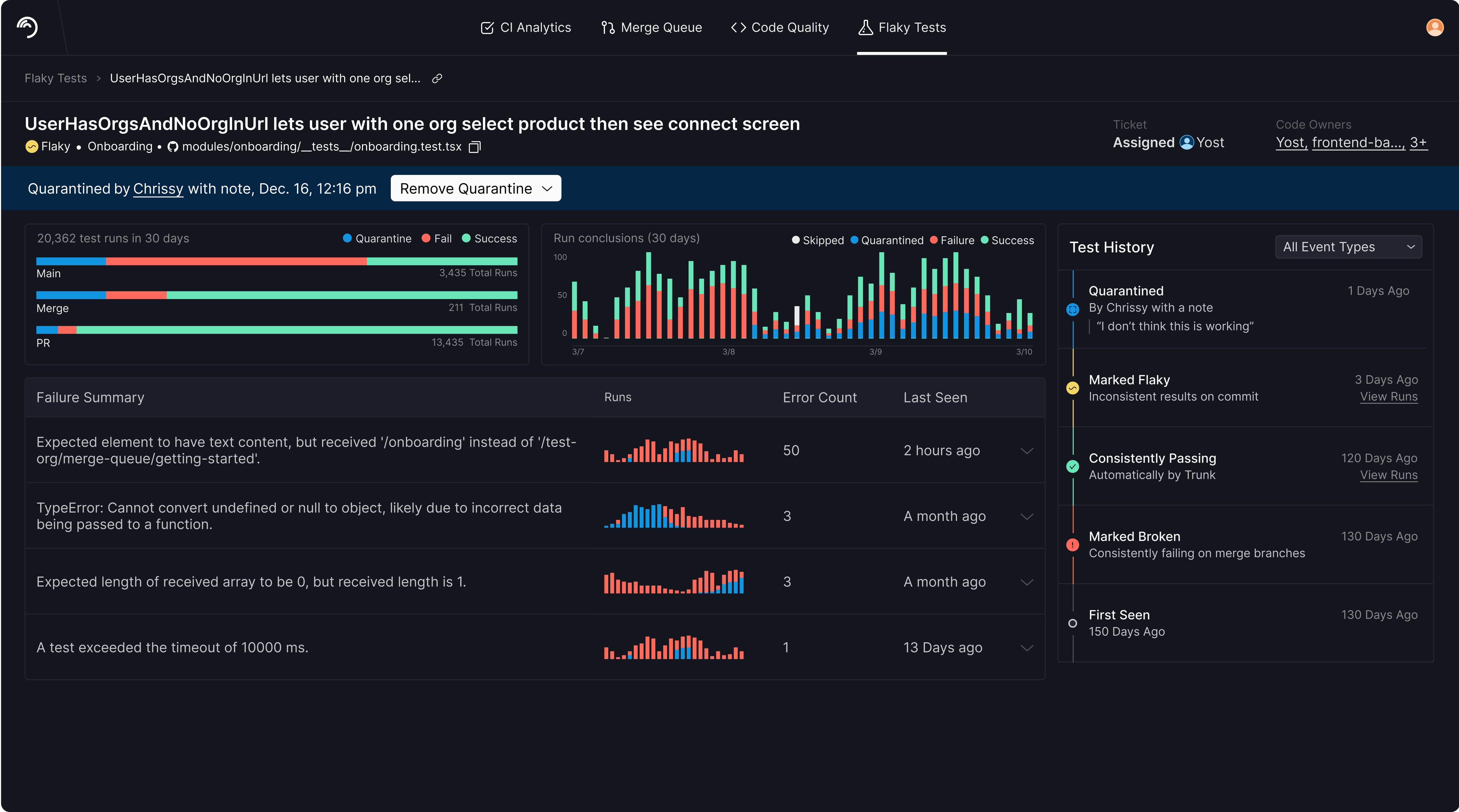
Task: Click '13,435 Total Runs' for PR
Action: pyautogui.click(x=474, y=343)
